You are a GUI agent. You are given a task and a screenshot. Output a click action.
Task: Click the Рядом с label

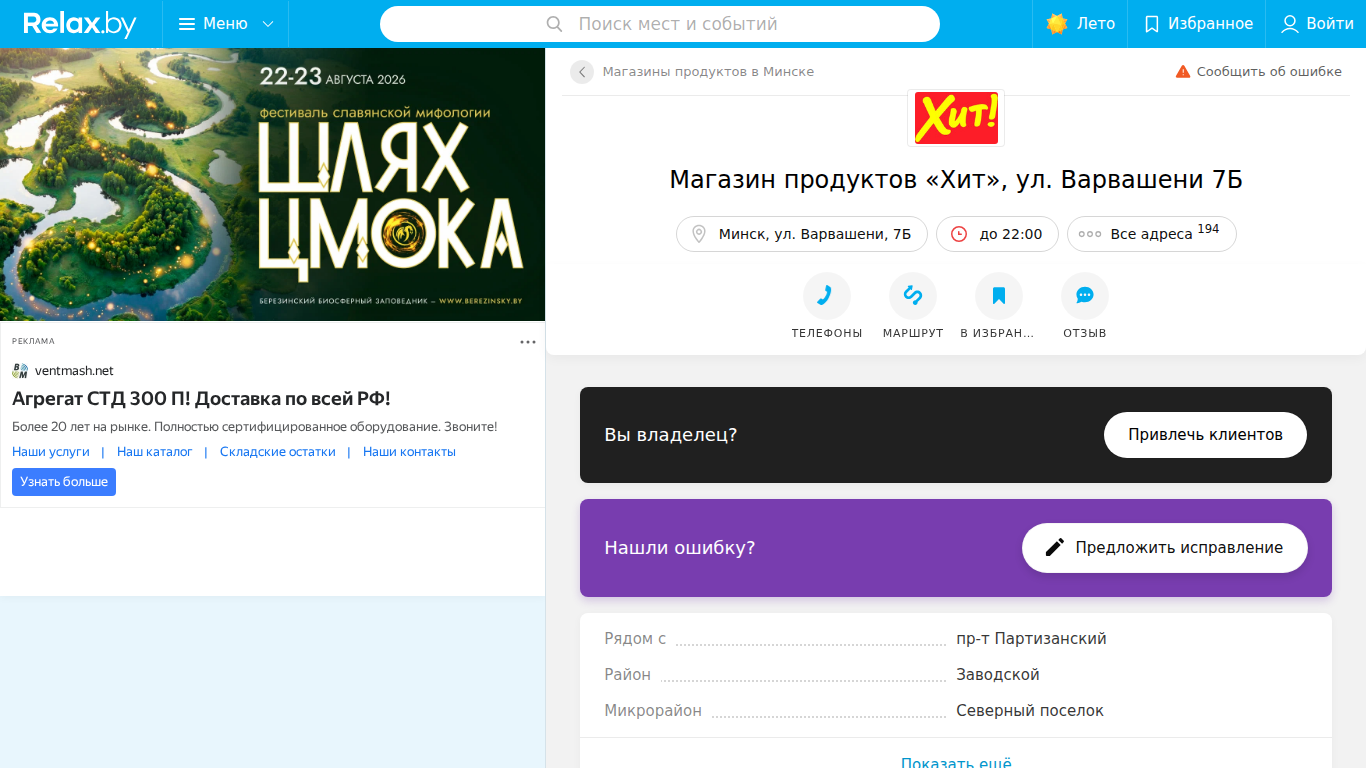tap(635, 639)
